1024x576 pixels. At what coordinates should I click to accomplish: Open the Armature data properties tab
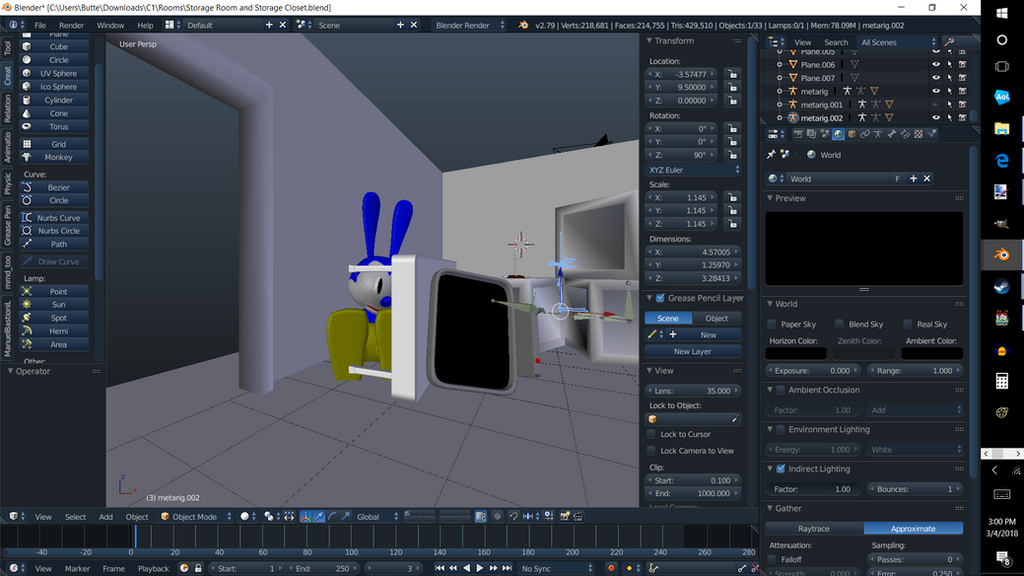[878, 134]
